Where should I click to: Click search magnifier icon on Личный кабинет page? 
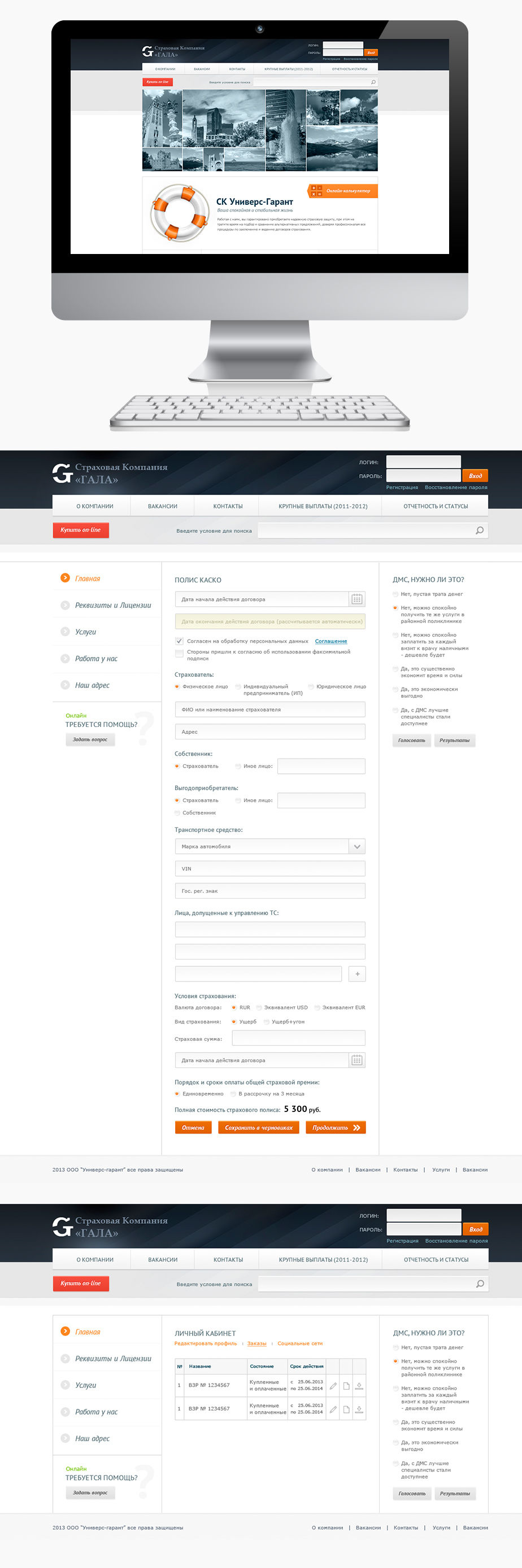click(480, 1284)
